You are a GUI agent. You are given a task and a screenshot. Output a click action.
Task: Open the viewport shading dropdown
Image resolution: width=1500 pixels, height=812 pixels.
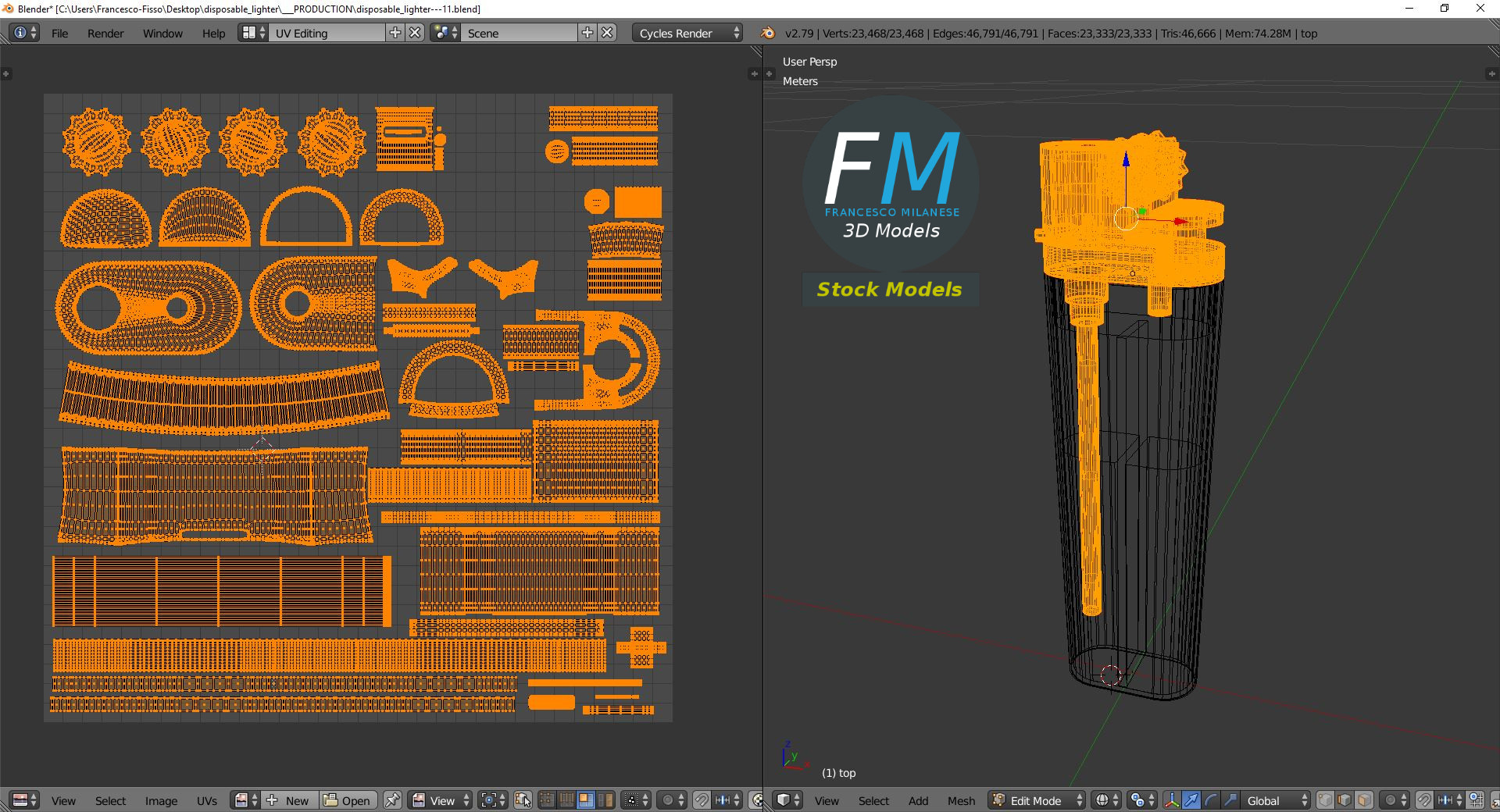click(1106, 800)
